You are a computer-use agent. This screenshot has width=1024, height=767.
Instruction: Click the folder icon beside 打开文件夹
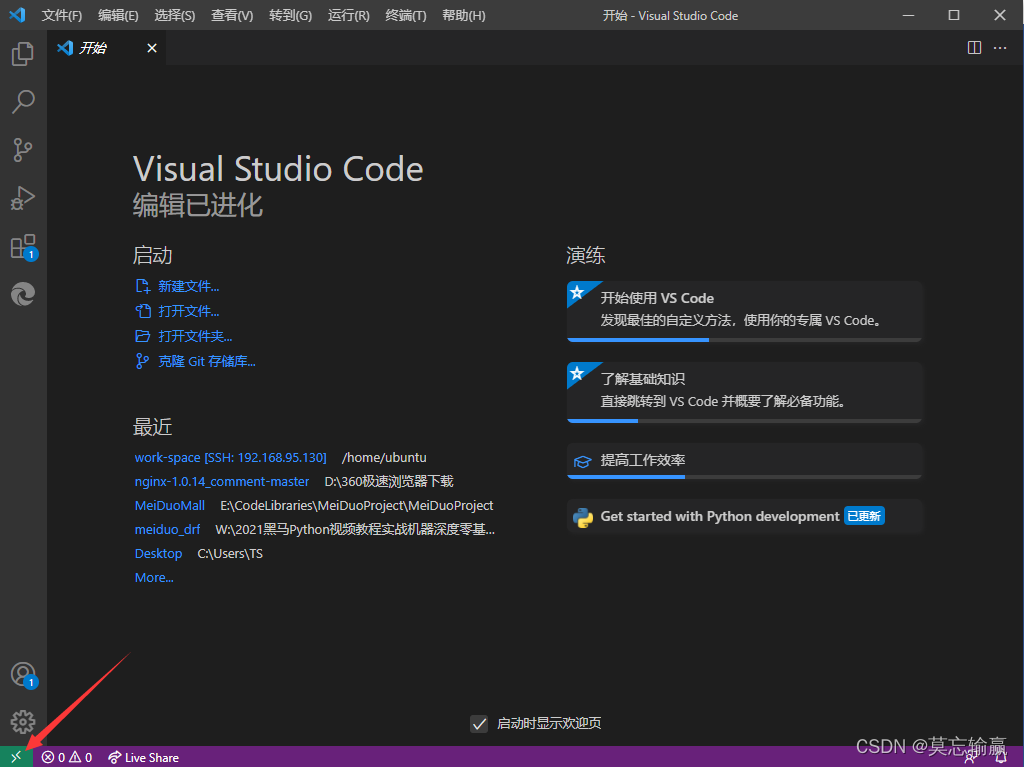(143, 336)
